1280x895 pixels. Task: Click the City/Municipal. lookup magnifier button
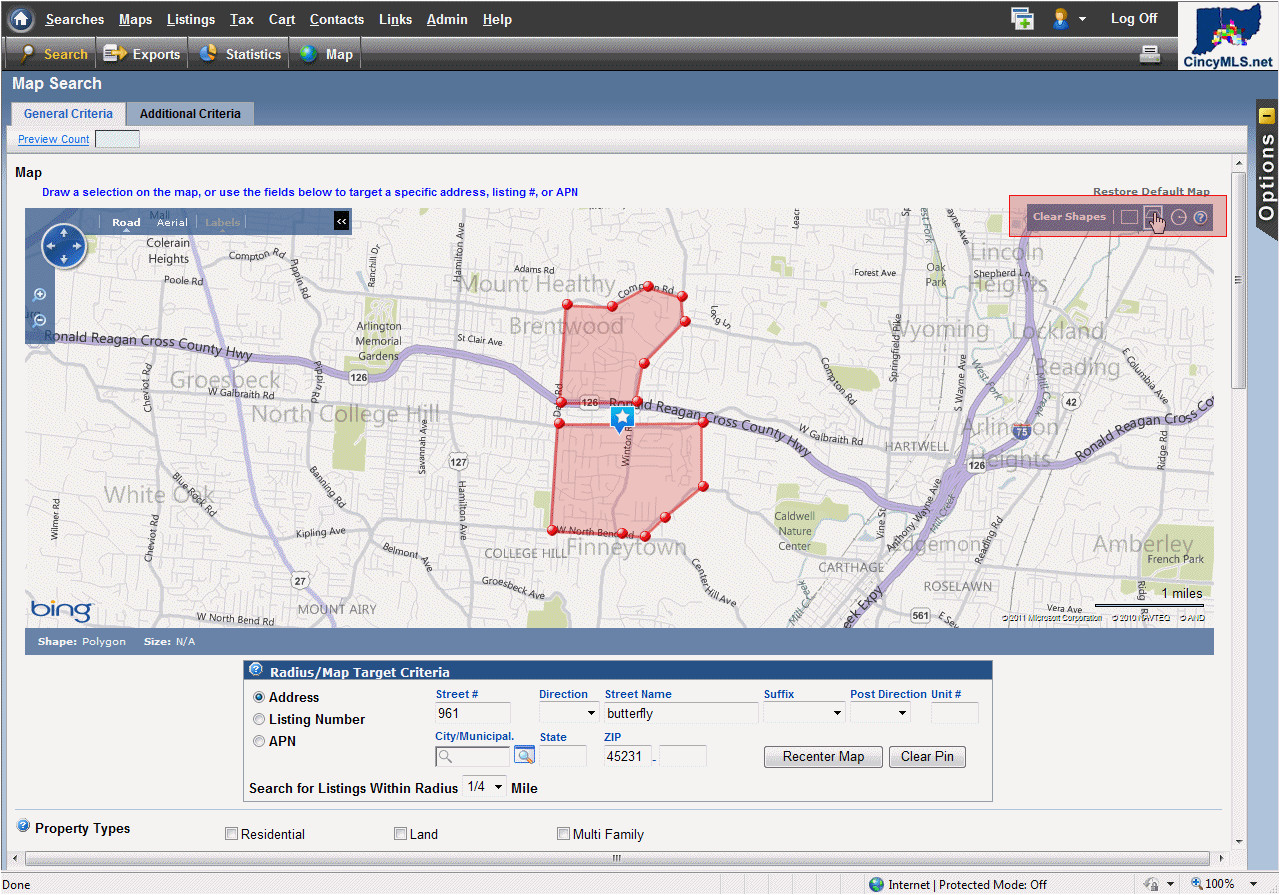(x=525, y=756)
